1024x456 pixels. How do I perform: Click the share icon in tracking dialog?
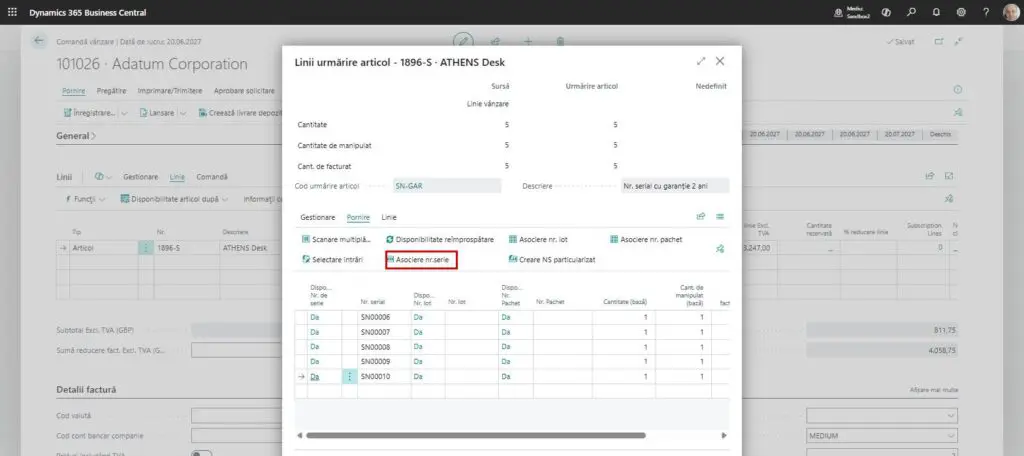pyautogui.click(x=701, y=216)
